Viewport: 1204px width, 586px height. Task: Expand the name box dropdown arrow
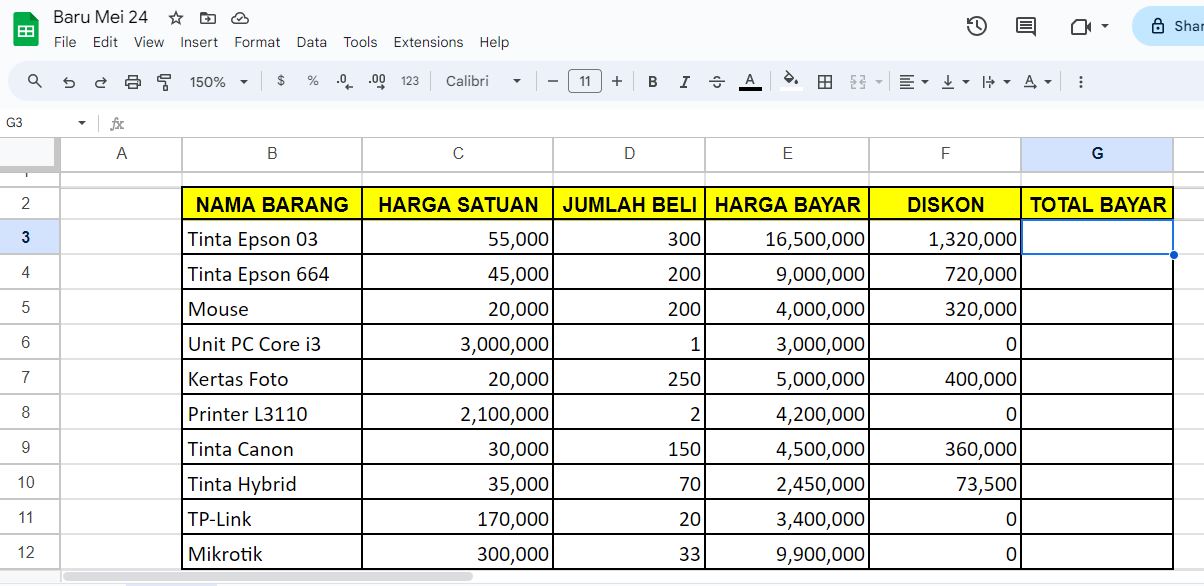82,123
